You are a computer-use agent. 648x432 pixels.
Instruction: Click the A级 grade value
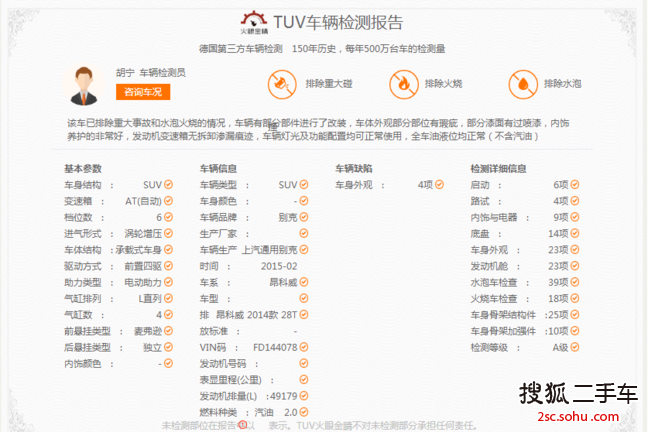(x=561, y=347)
